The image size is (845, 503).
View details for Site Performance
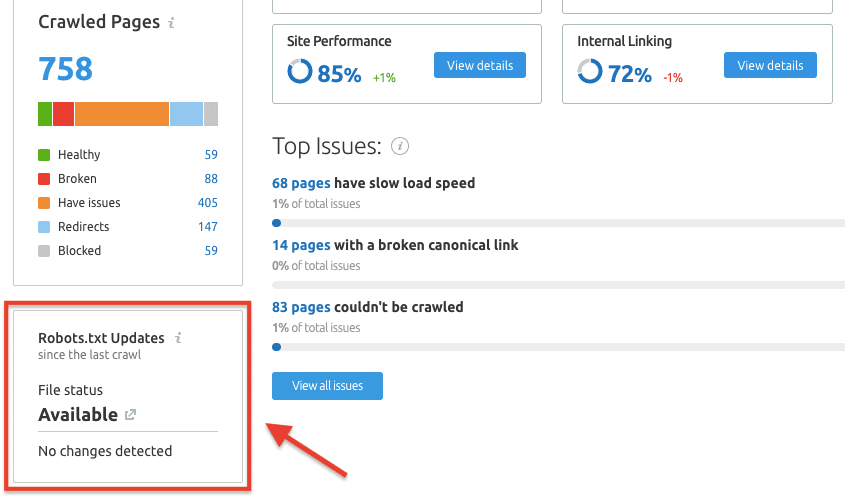(480, 66)
